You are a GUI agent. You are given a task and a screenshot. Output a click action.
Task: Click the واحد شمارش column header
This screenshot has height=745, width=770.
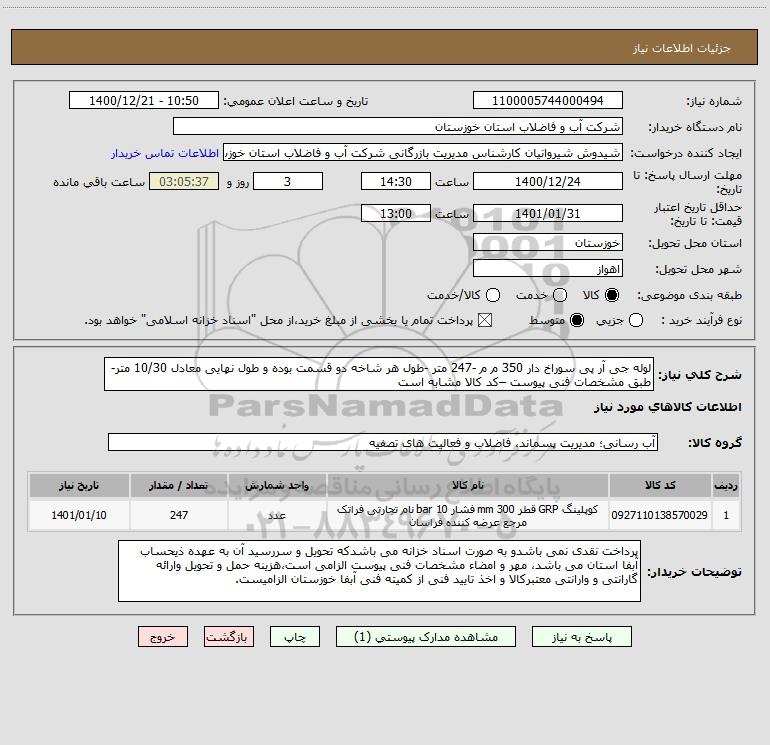[277, 485]
